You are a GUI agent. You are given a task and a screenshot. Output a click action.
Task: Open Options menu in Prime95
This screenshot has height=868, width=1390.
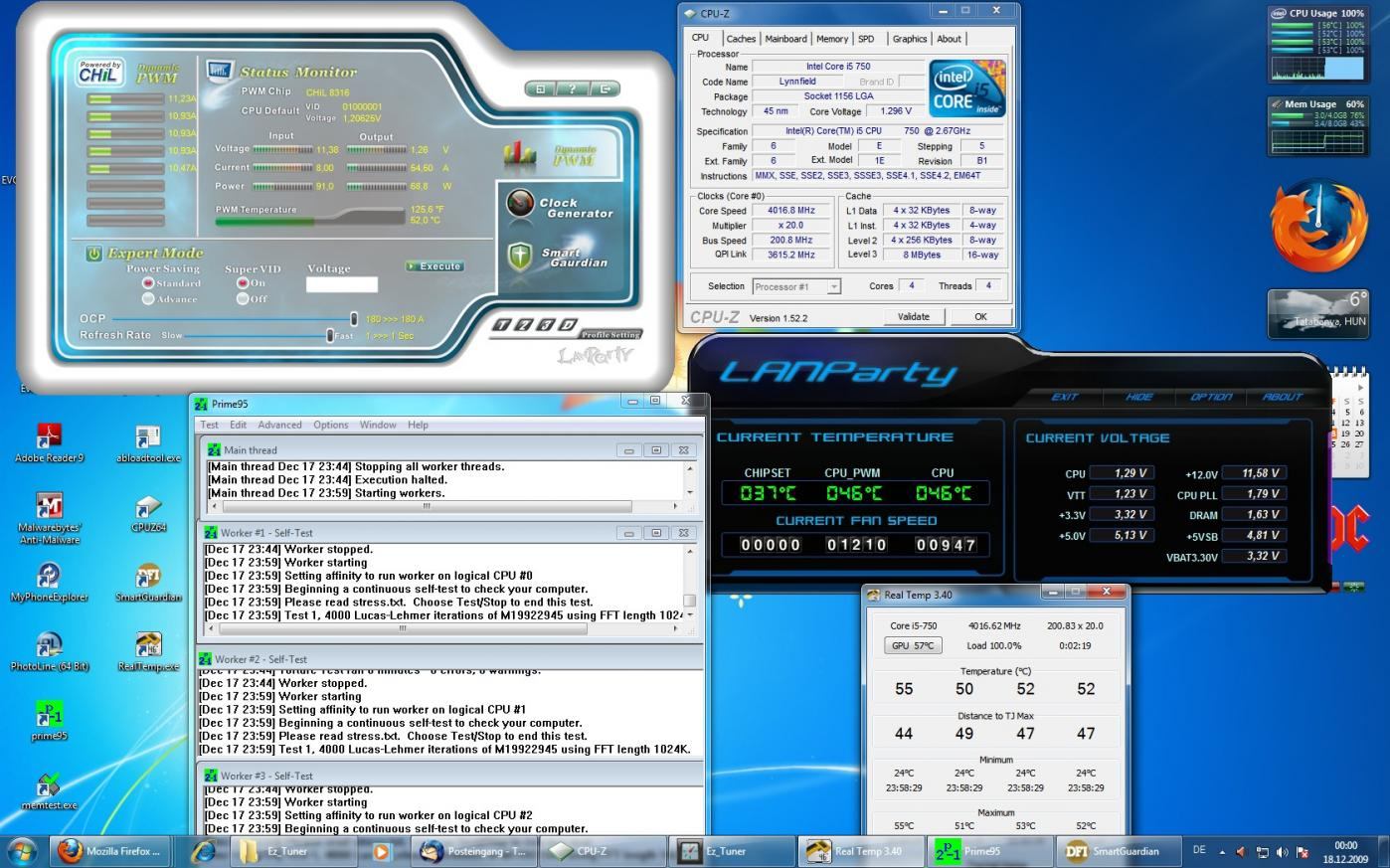pyautogui.click(x=331, y=425)
